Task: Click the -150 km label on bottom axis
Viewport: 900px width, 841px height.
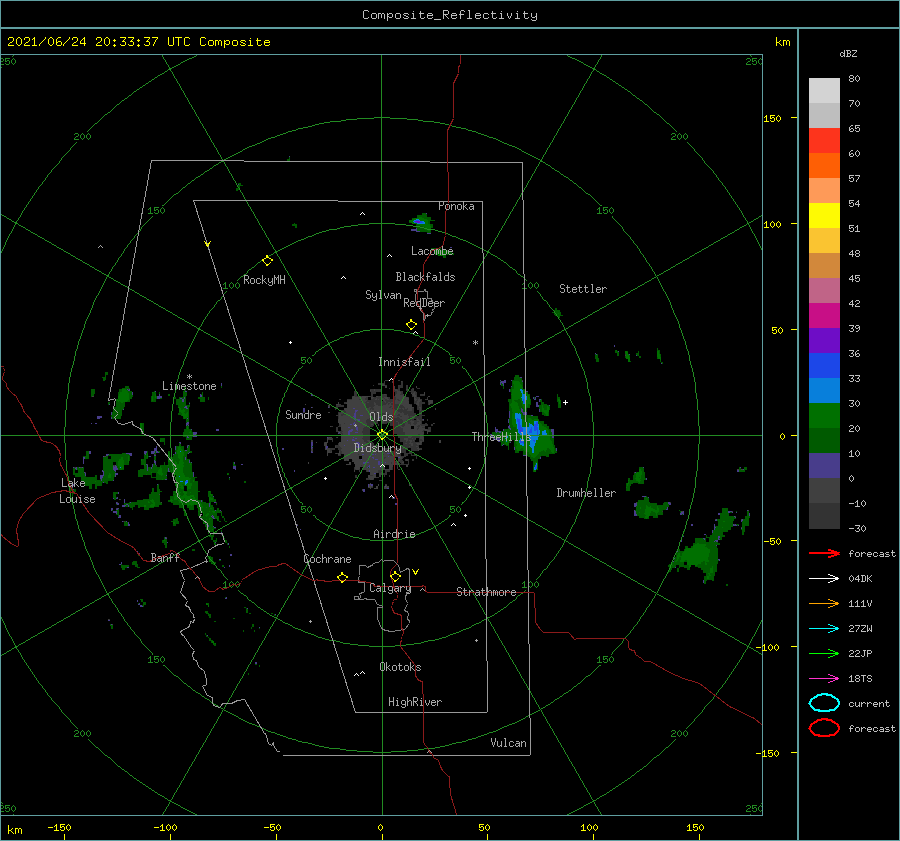Action: (59, 827)
